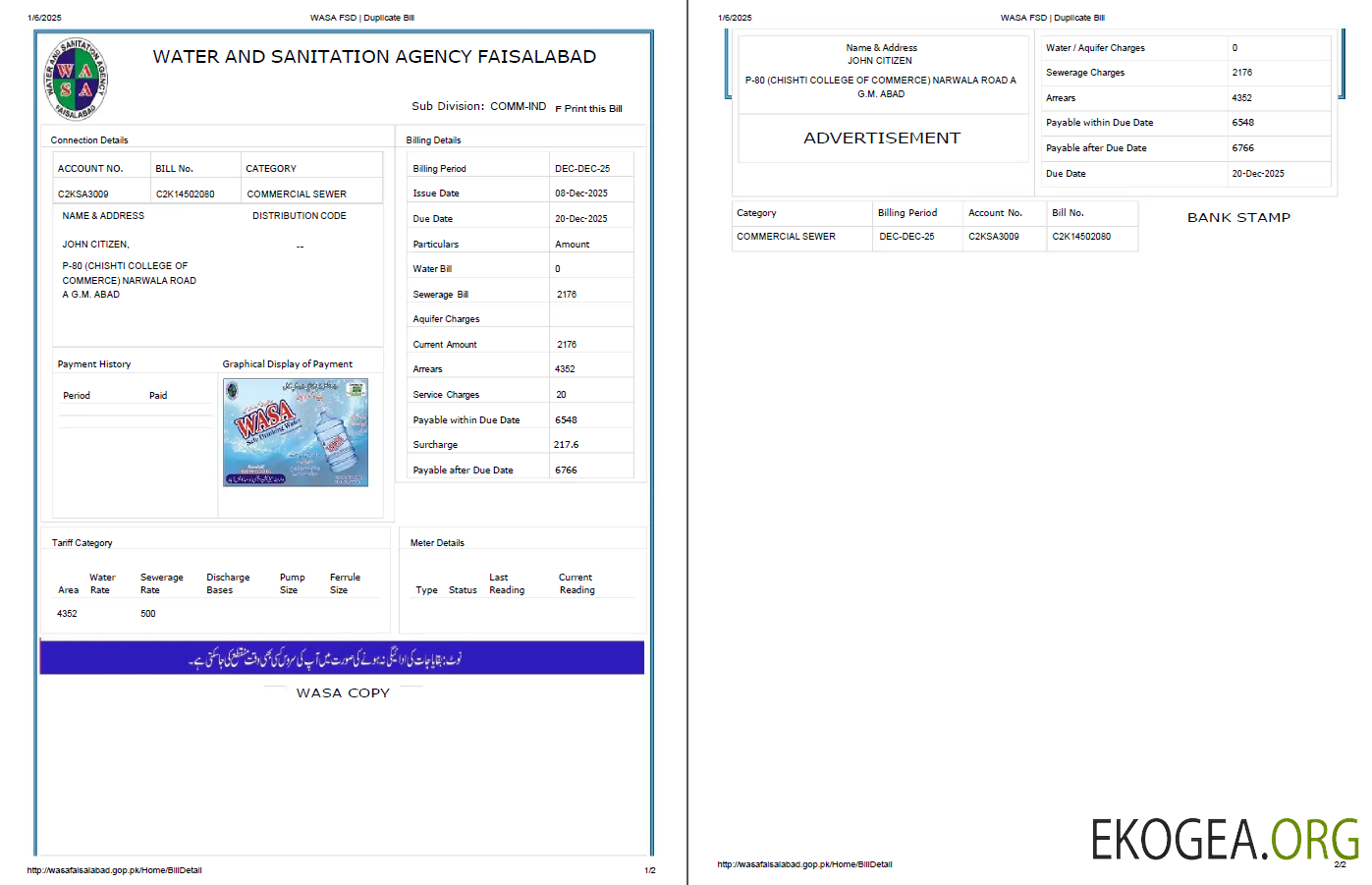Open the 'Print this Bill' link
1372x885 pixels.
(x=591, y=109)
